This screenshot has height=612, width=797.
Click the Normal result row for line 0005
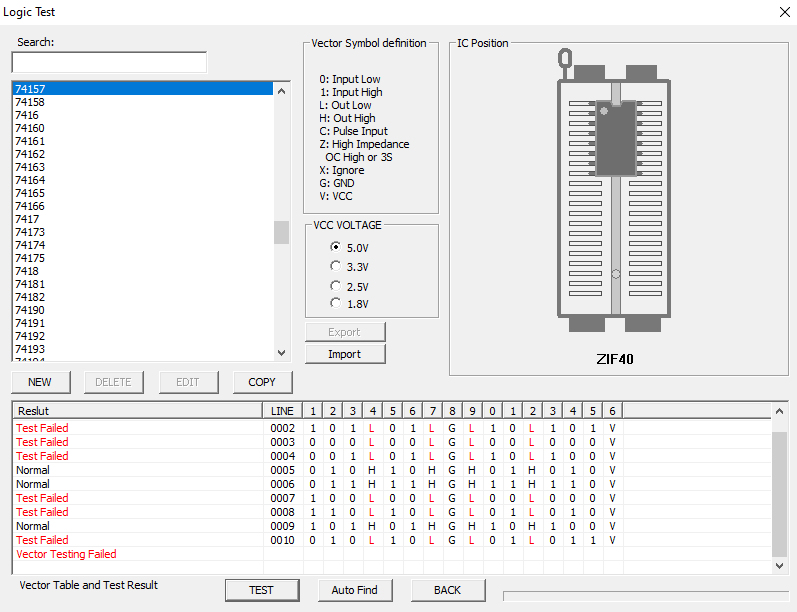pos(392,470)
